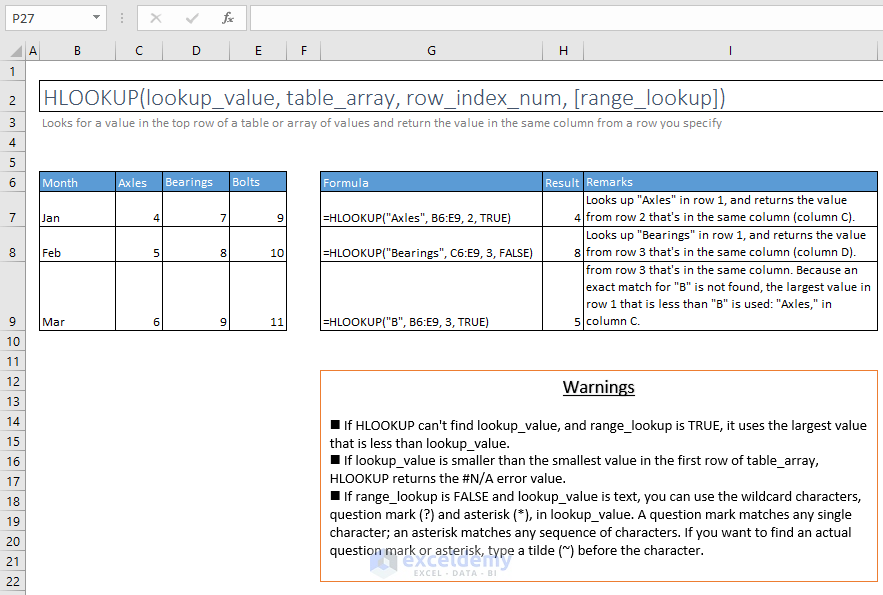Click the Feb cell
This screenshot has height=595, width=883.
point(77,244)
